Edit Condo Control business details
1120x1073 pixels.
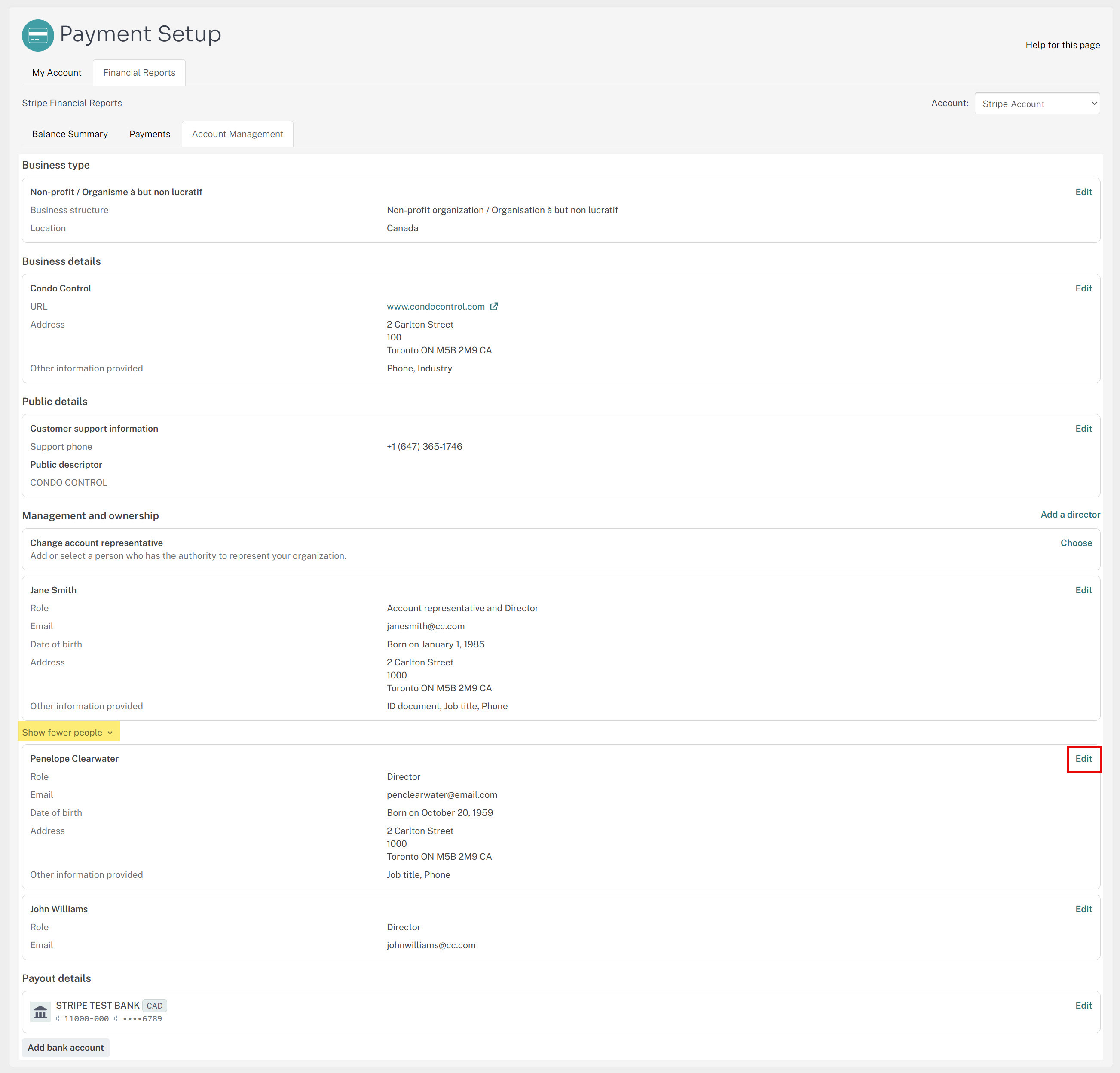click(x=1083, y=288)
